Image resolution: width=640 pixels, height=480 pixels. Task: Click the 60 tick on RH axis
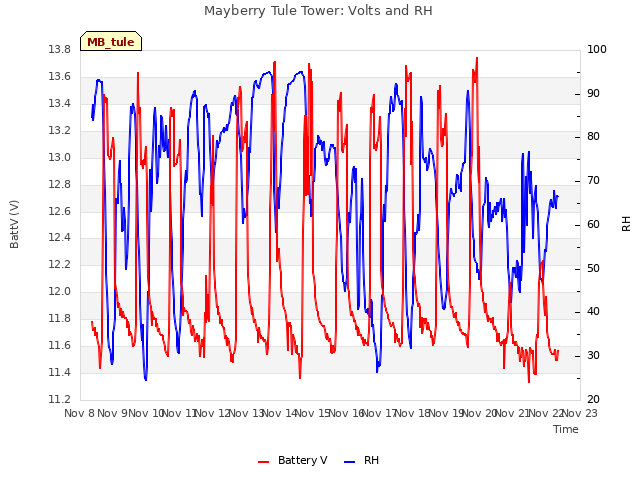tap(593, 224)
